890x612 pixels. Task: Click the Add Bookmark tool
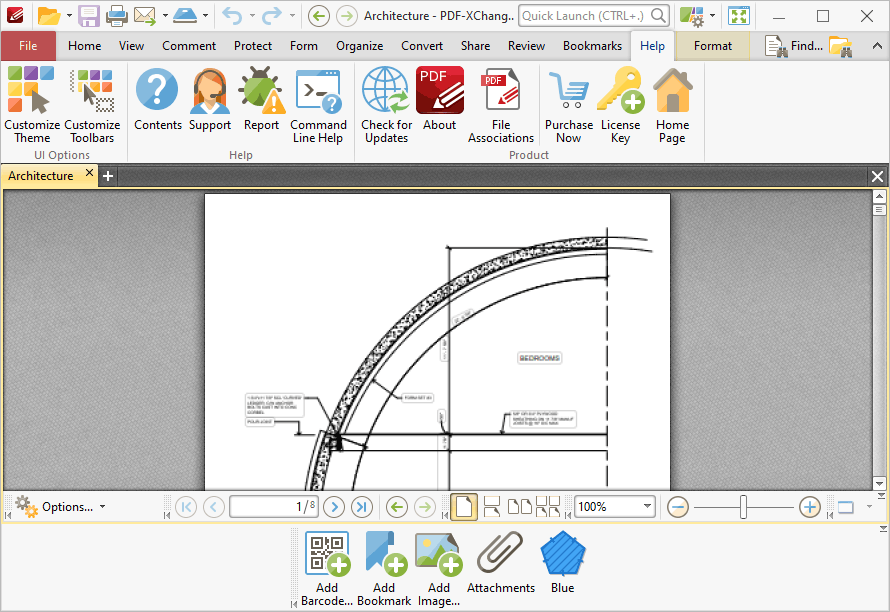[x=384, y=569]
